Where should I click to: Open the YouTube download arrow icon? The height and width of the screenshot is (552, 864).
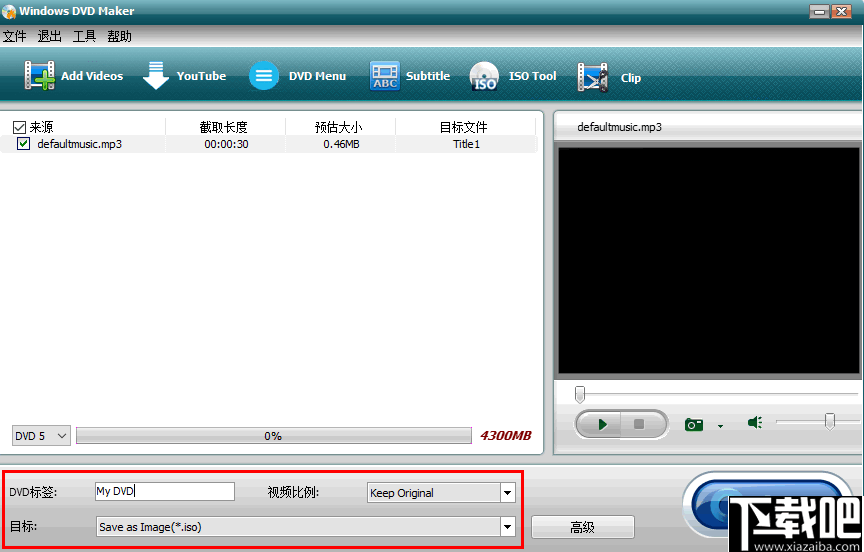156,75
